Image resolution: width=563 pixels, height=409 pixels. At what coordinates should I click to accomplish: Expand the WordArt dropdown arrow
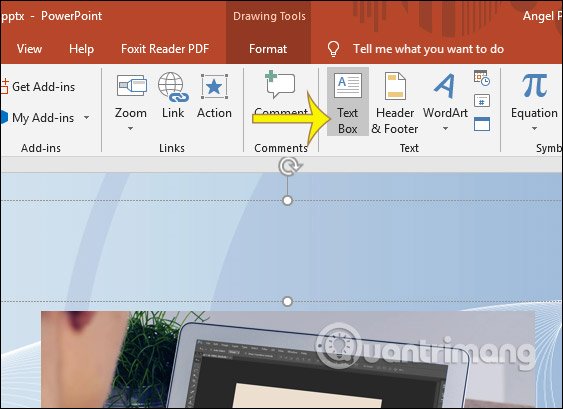(445, 128)
